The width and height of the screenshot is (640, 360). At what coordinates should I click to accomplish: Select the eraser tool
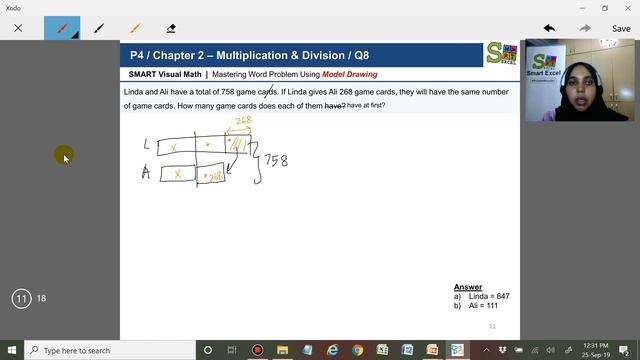pyautogui.click(x=171, y=28)
